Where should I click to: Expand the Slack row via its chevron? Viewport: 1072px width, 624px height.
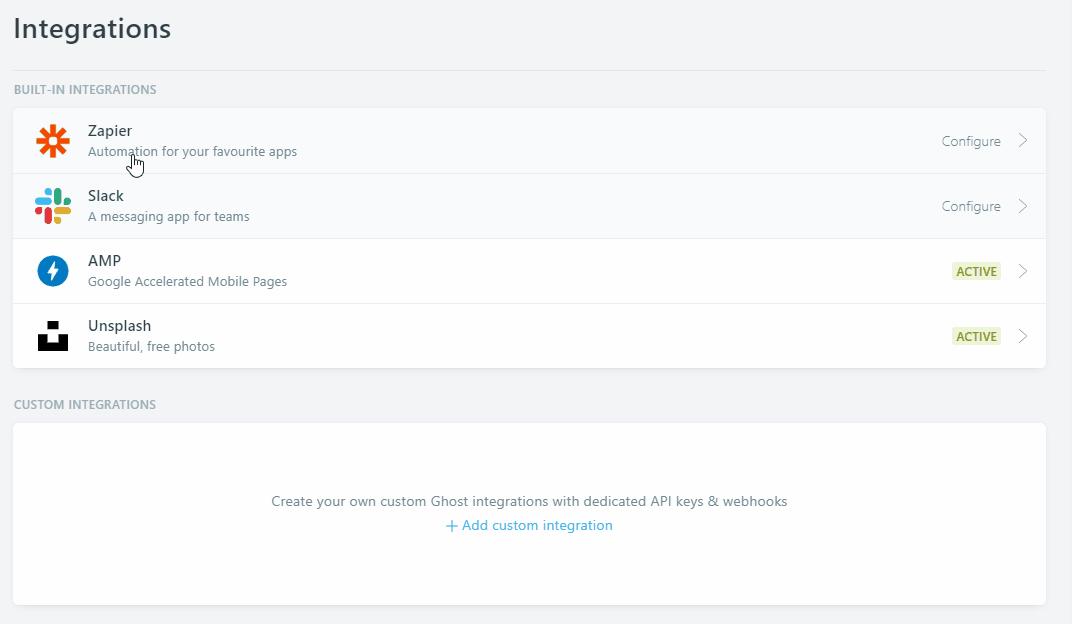[x=1022, y=206]
